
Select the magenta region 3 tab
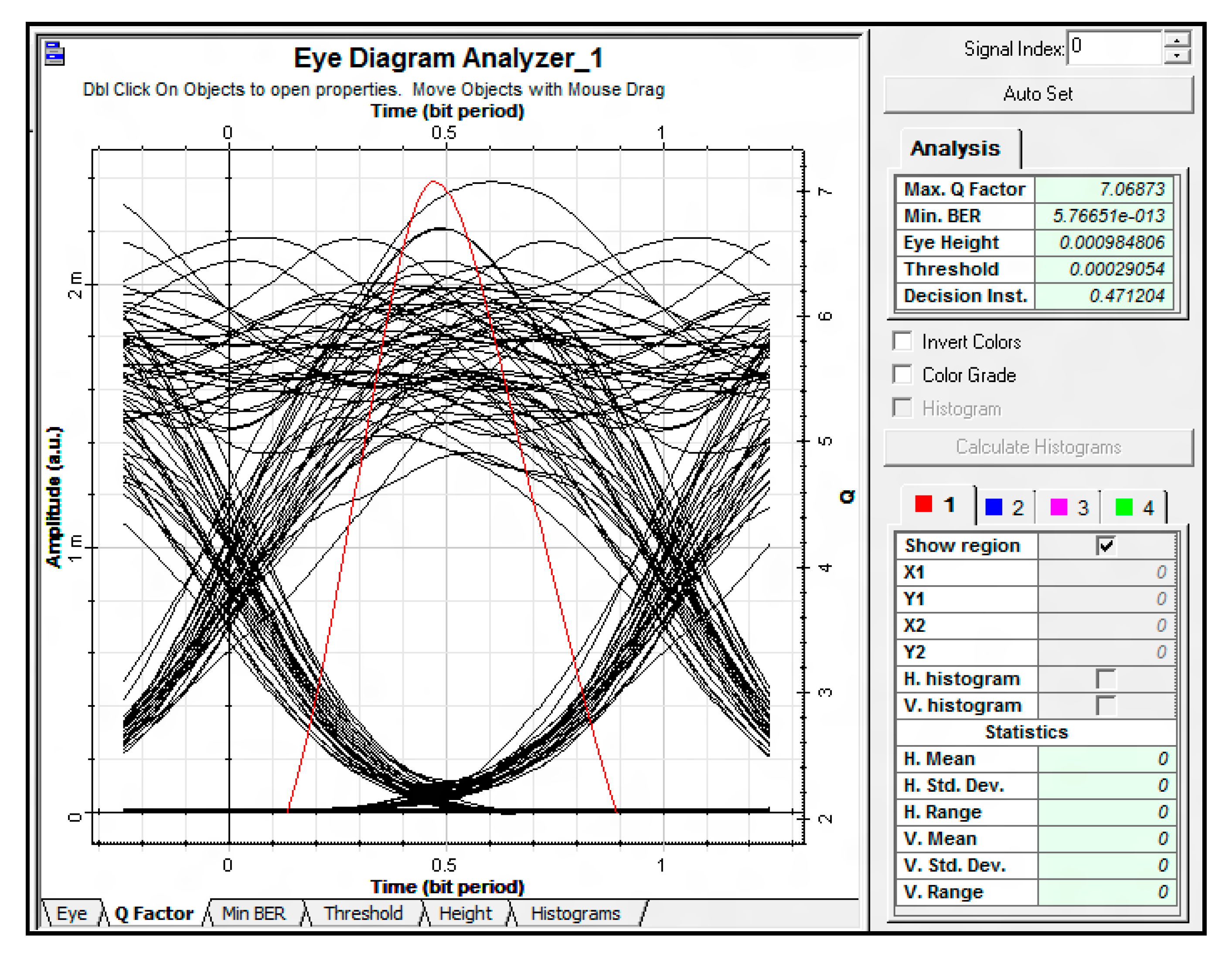point(1070,508)
